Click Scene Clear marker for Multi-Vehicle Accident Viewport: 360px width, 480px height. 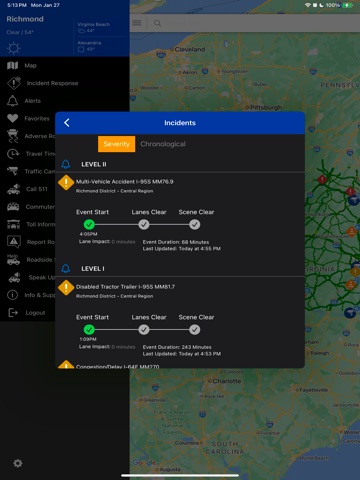tap(195, 224)
